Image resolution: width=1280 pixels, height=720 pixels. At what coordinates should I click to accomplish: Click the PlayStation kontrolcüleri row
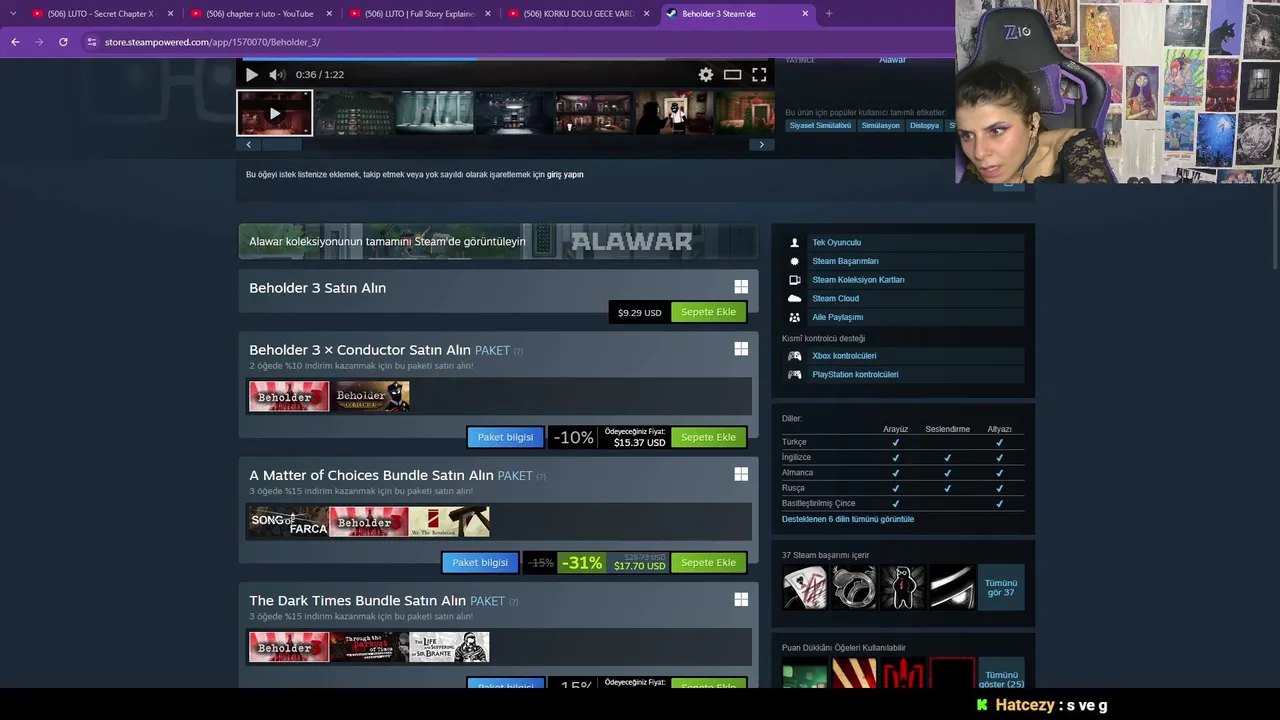(903, 375)
